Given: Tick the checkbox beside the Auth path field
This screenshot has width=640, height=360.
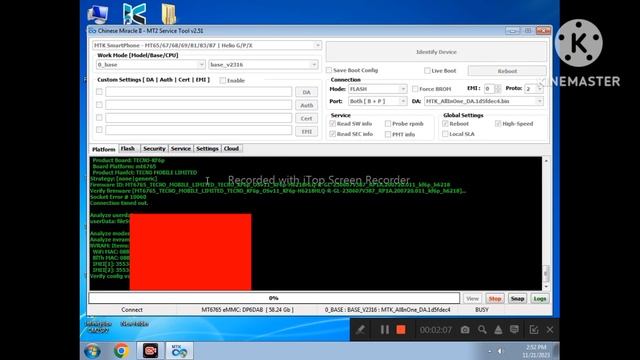Looking at the screenshot, I should tap(99, 105).
